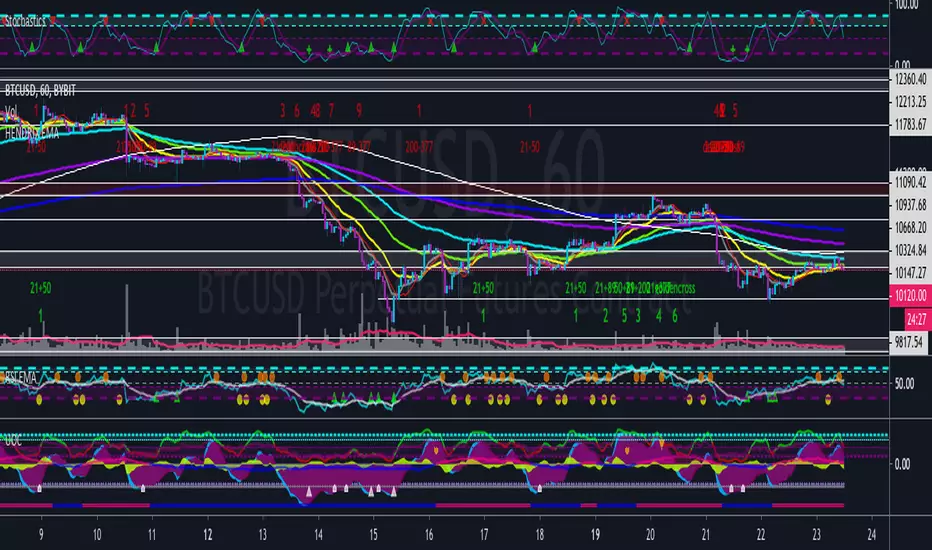
Task: Click the 11783.67 price level label
Action: pyautogui.click(x=911, y=124)
